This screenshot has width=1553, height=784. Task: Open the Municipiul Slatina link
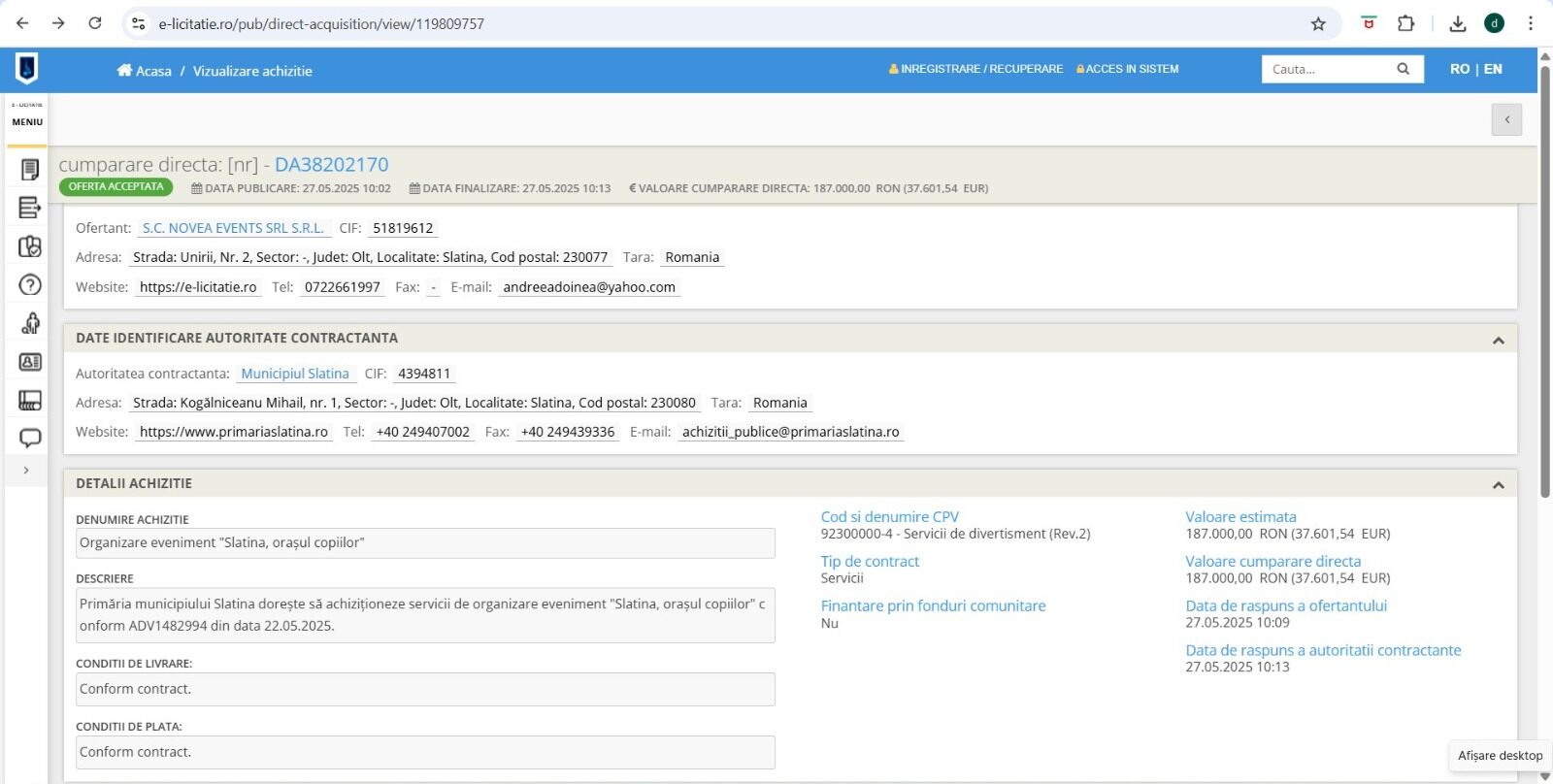click(x=294, y=374)
